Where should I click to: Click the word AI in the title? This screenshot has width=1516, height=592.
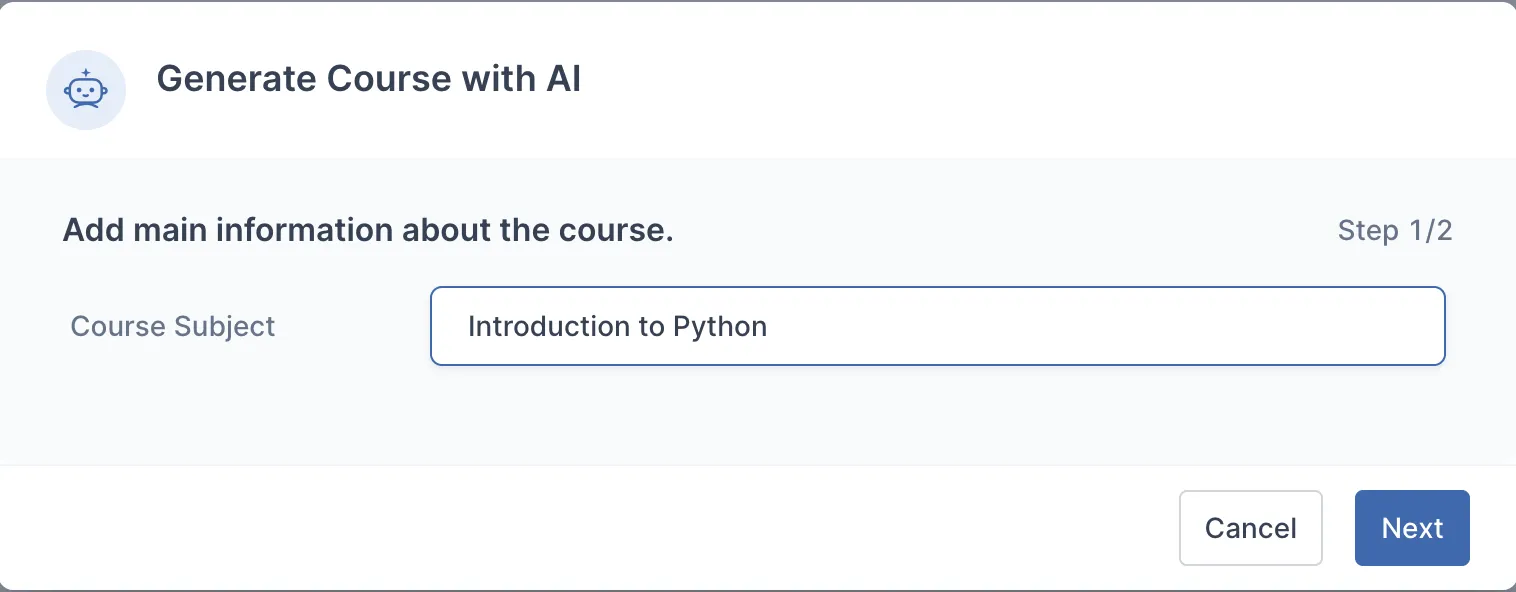click(563, 79)
